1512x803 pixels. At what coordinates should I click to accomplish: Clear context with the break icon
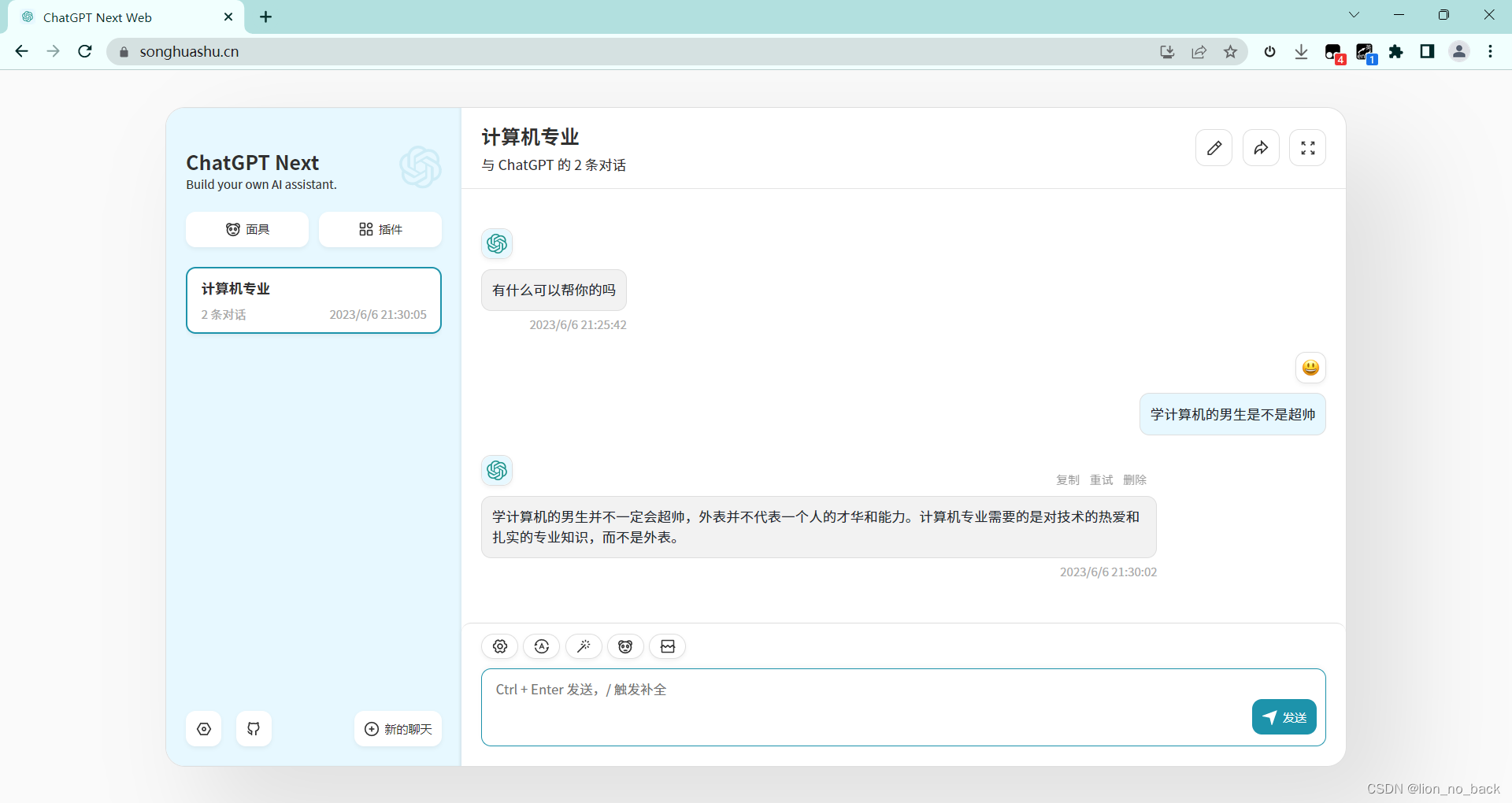667,646
